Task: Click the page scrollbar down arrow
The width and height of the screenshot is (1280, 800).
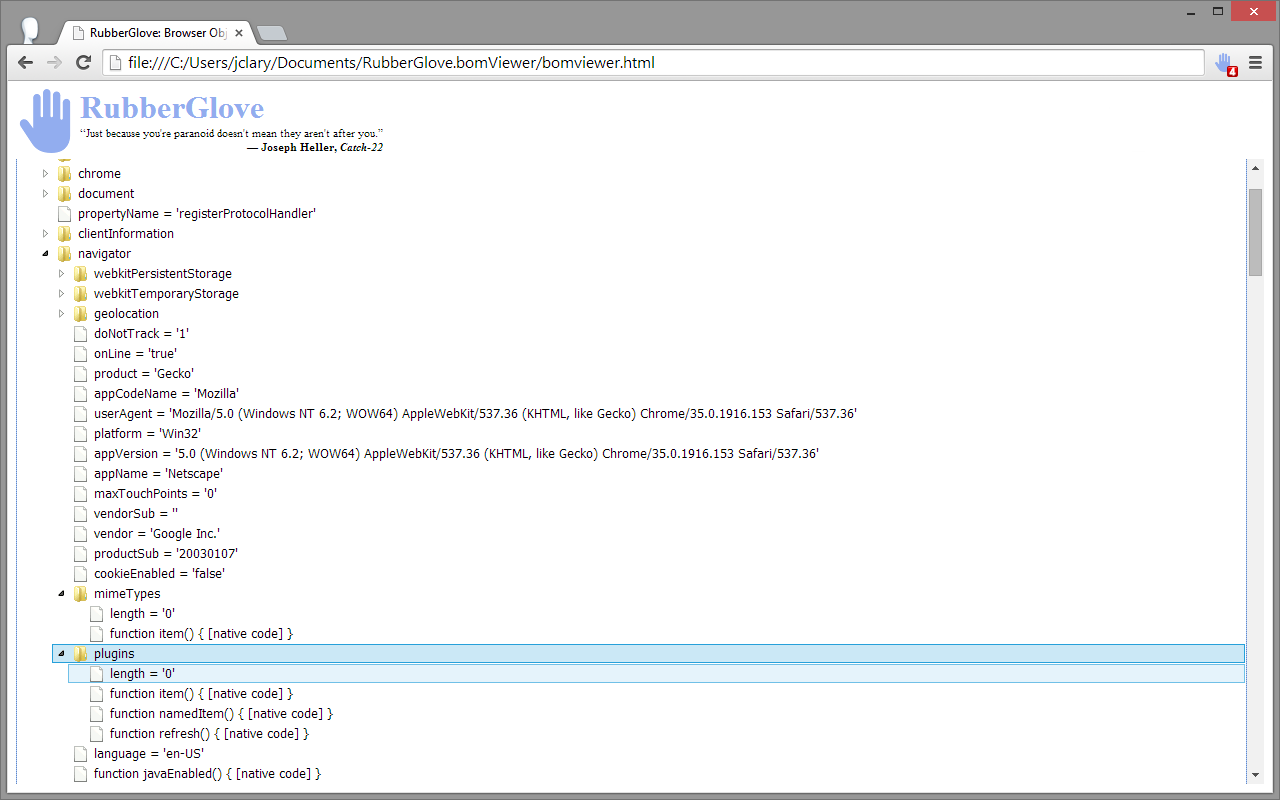Action: (1255, 774)
